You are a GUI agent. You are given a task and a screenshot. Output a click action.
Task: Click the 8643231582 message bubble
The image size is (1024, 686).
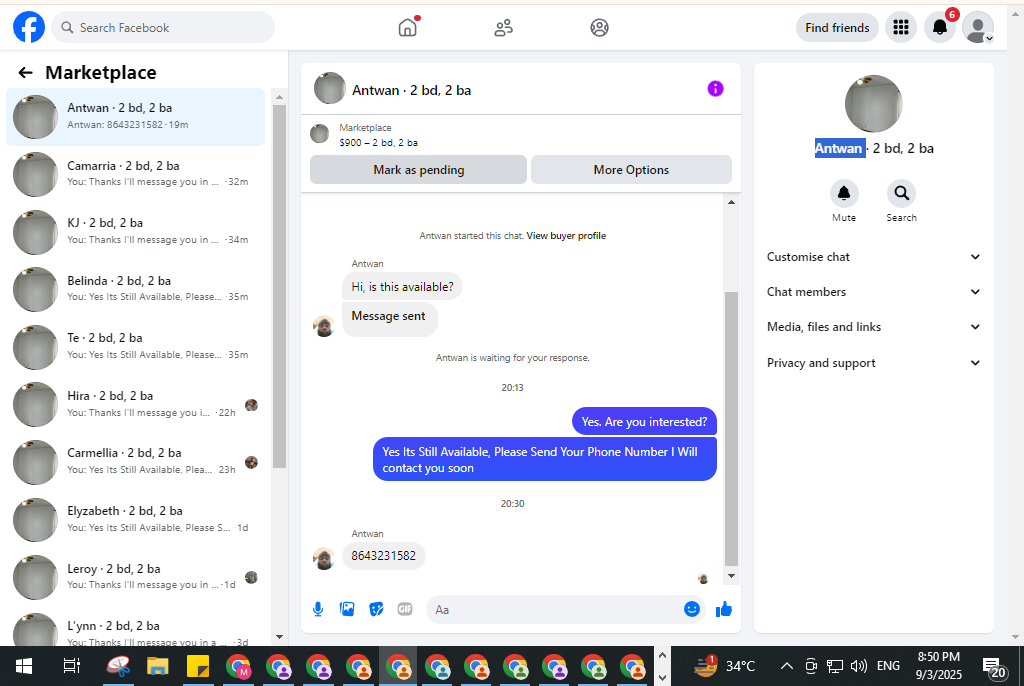click(383, 556)
